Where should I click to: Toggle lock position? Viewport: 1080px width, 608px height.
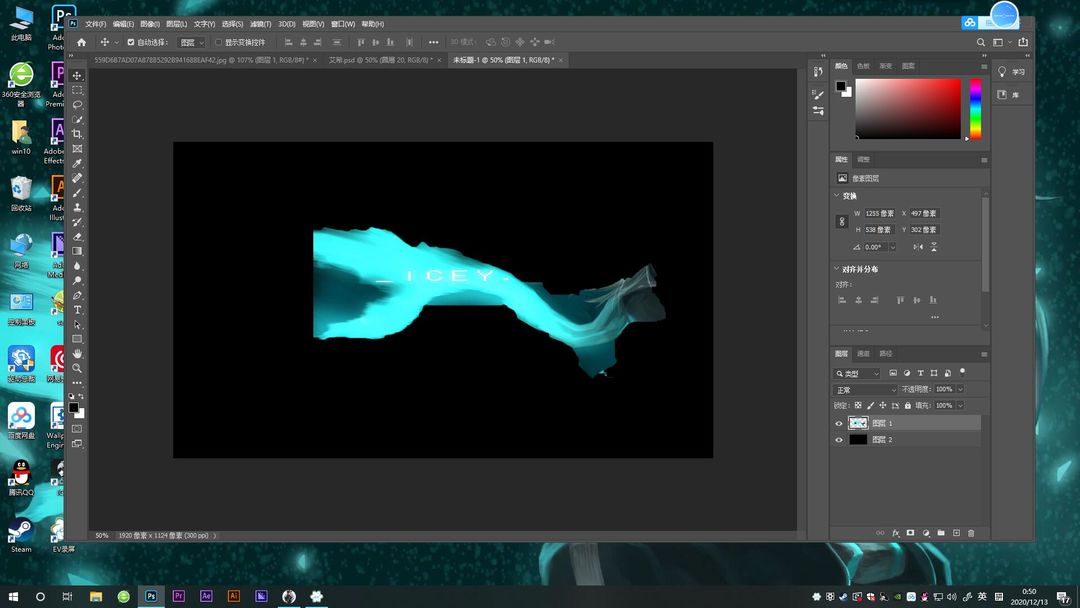[882, 406]
